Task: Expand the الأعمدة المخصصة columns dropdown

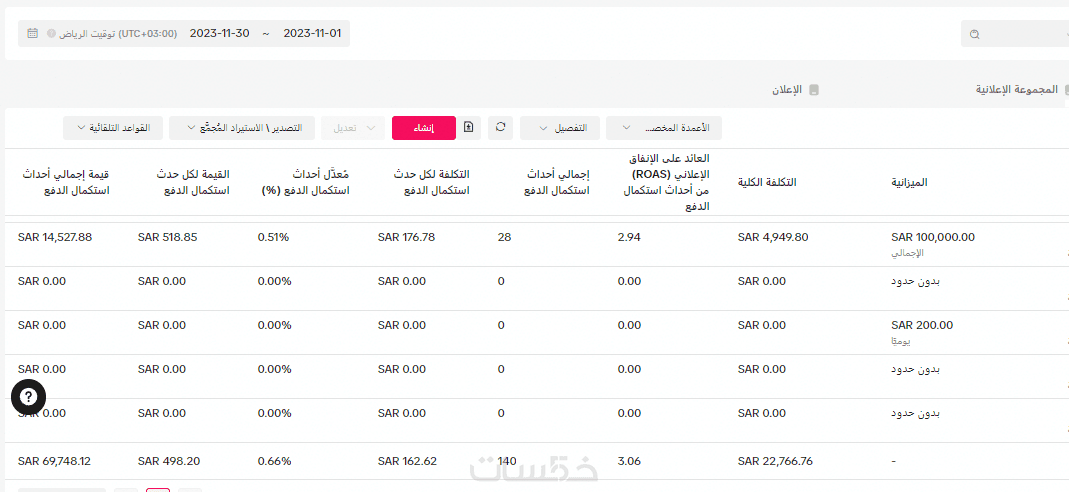Action: (x=663, y=128)
